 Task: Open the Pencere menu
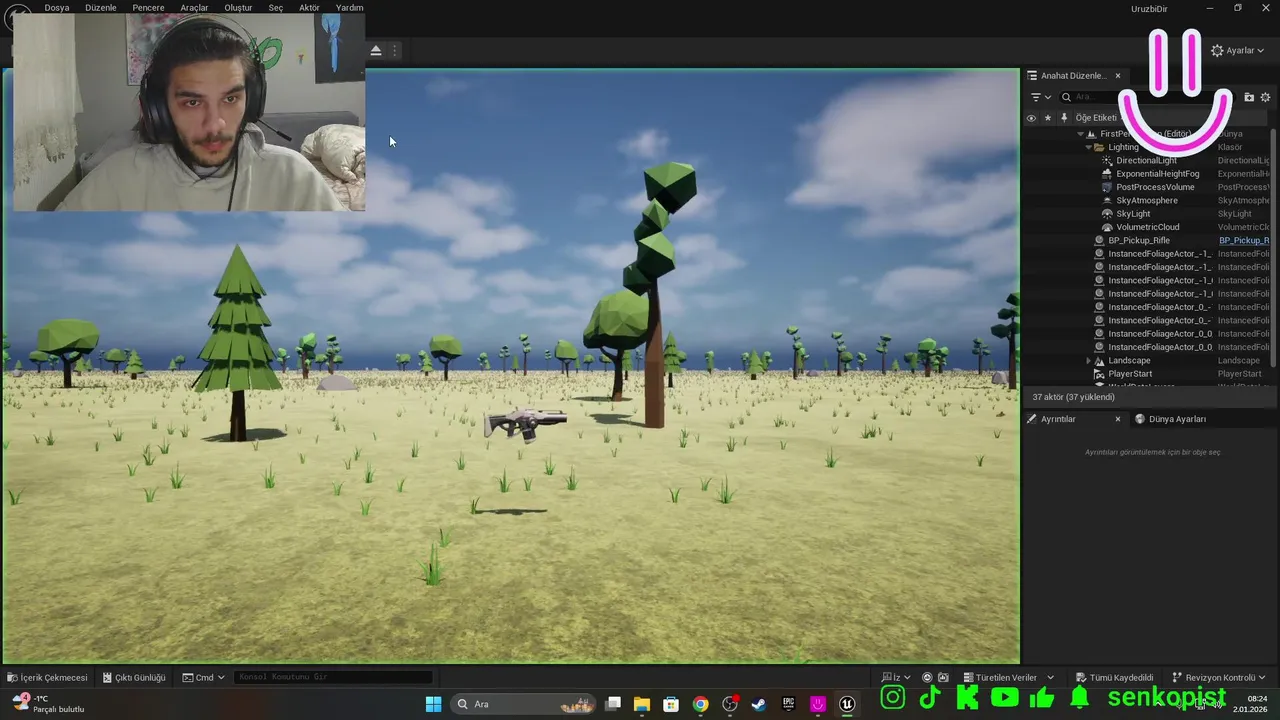(x=148, y=7)
